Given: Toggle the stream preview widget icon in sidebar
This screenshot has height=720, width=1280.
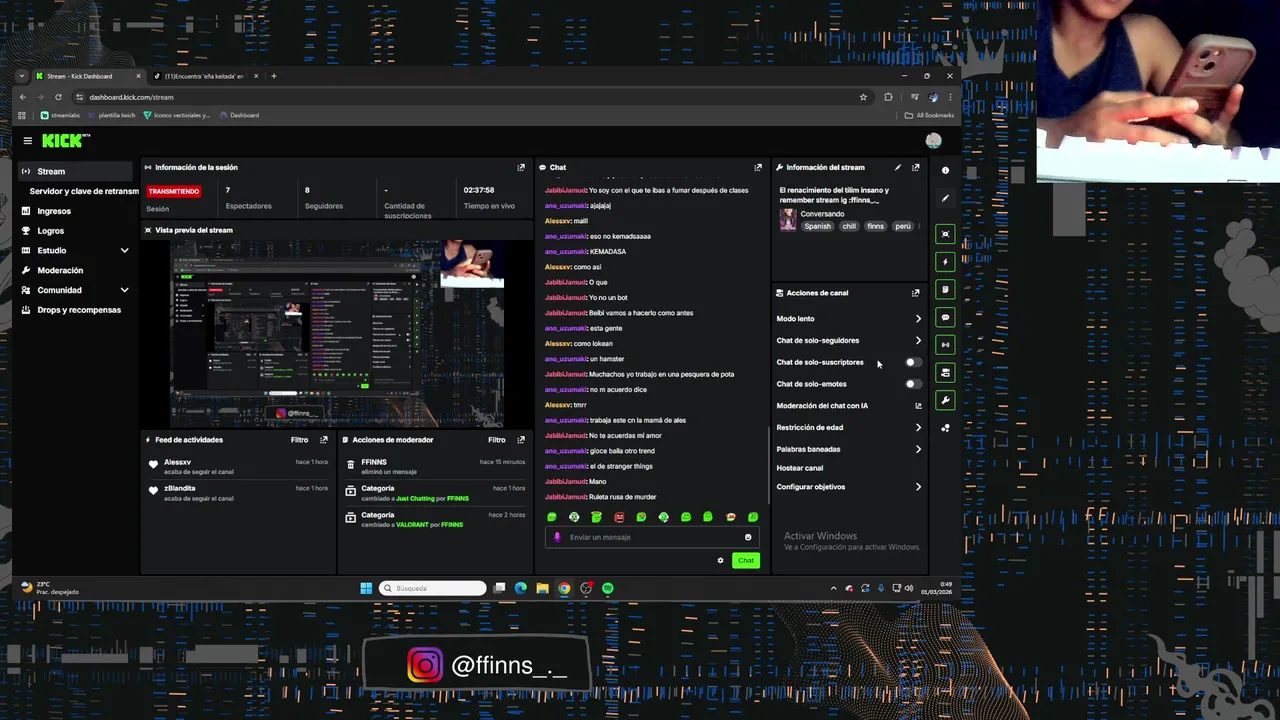Looking at the screenshot, I should click(945, 234).
